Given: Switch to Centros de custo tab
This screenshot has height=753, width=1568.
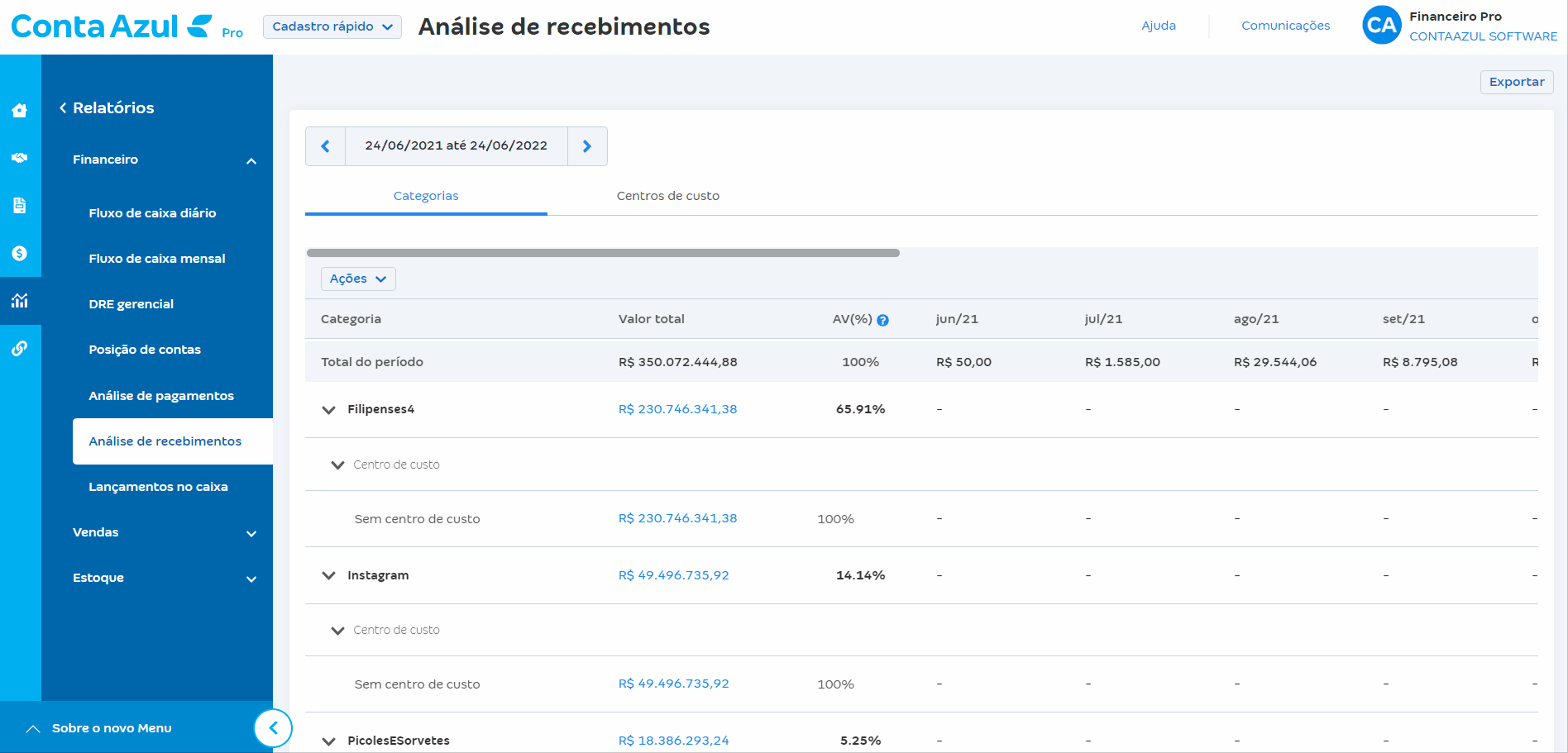Looking at the screenshot, I should pos(668,196).
